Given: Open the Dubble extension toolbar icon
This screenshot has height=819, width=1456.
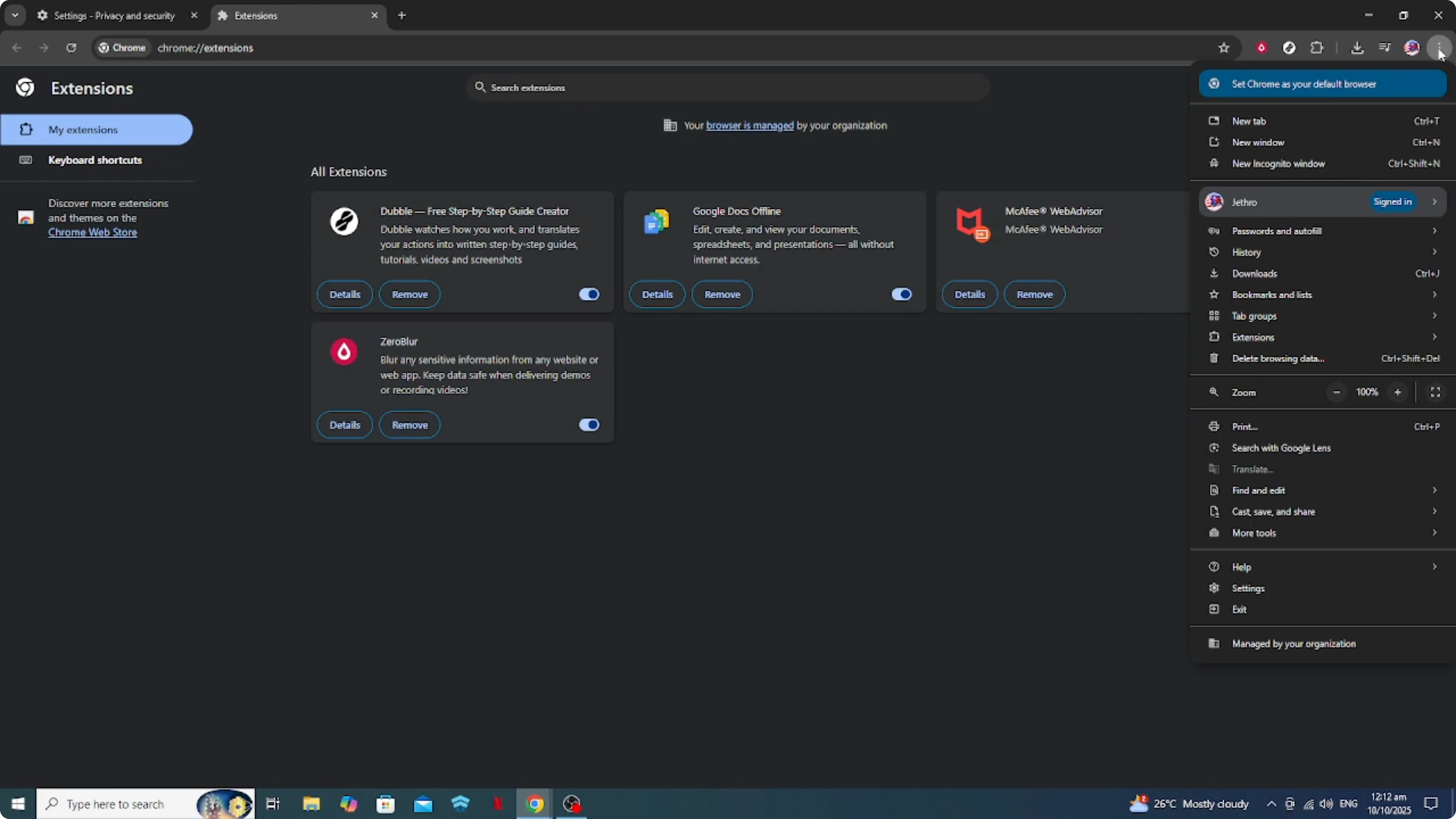Looking at the screenshot, I should pyautogui.click(x=1289, y=48).
